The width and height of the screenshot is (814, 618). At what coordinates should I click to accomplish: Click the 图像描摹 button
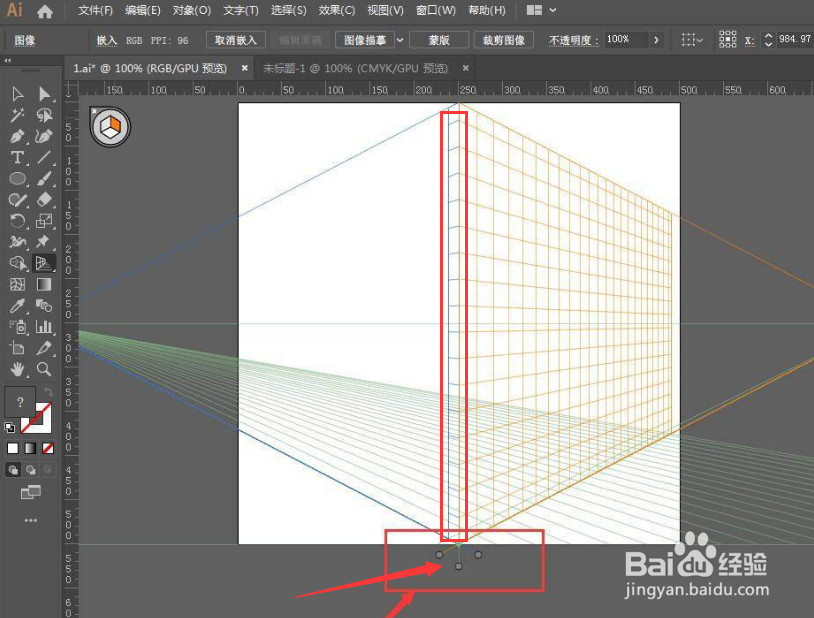(x=365, y=40)
